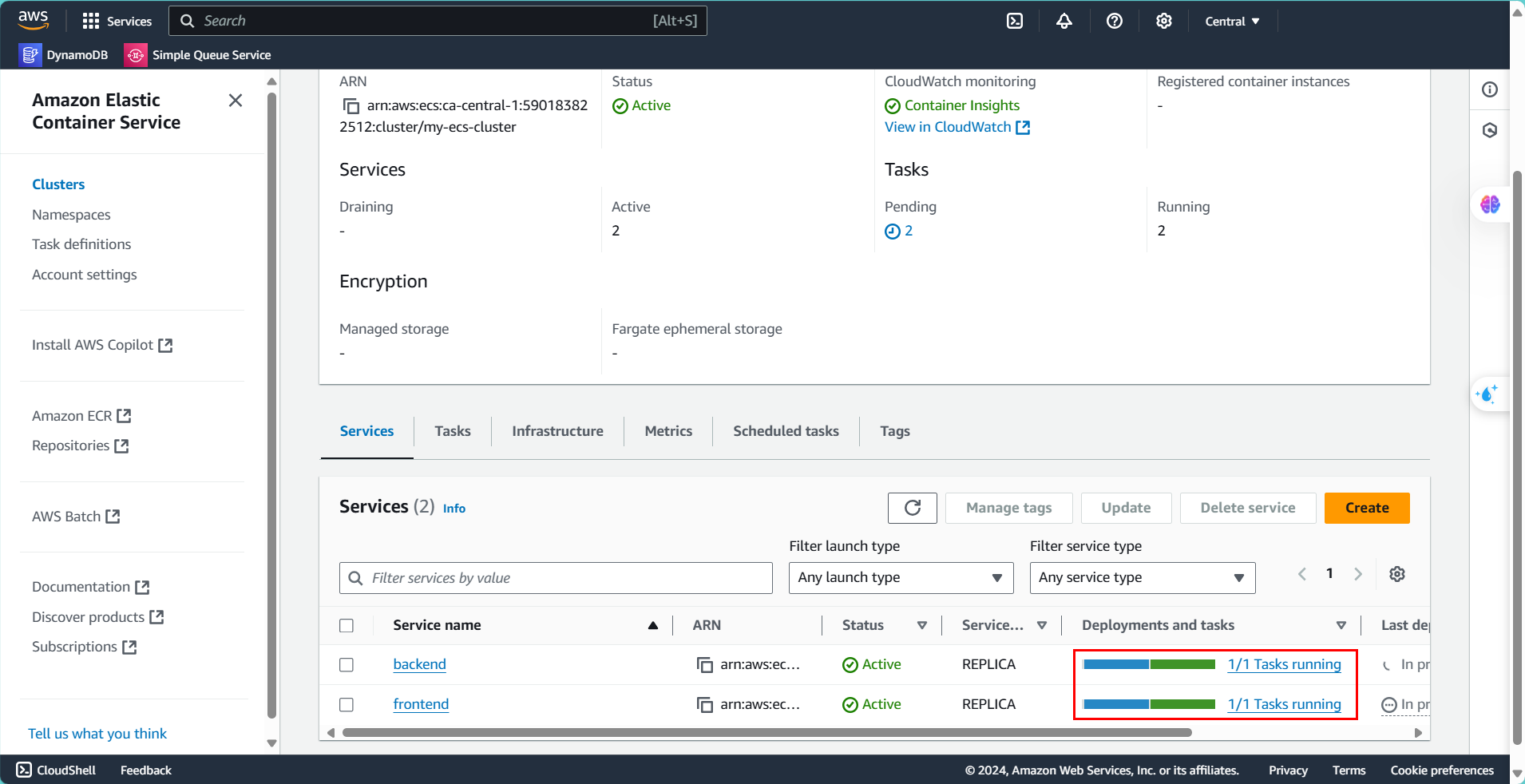The height and width of the screenshot is (784, 1525).
Task: Switch to the Infrastructure tab
Action: tap(557, 431)
